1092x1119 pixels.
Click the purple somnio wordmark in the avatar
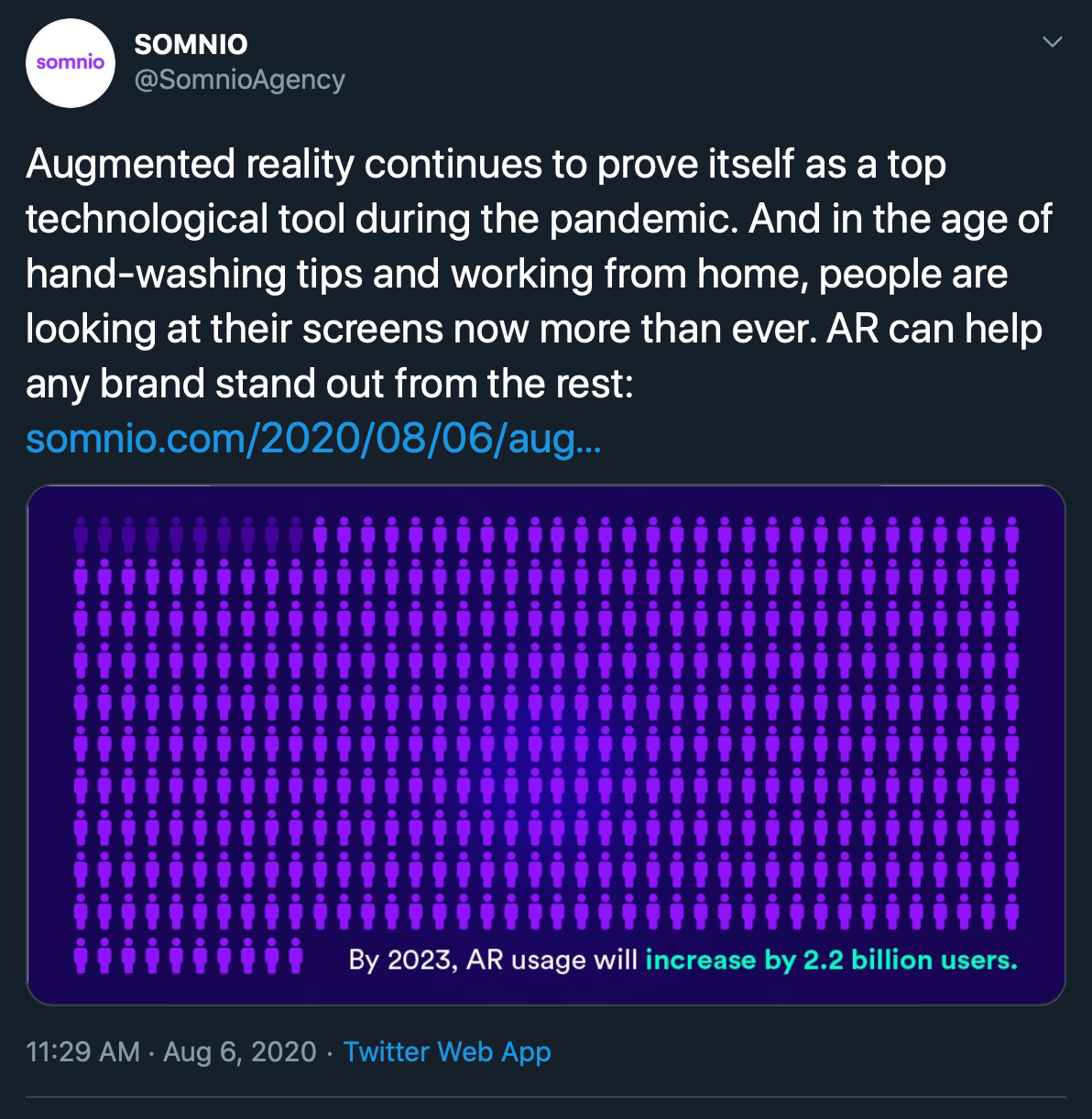pyautogui.click(x=71, y=62)
